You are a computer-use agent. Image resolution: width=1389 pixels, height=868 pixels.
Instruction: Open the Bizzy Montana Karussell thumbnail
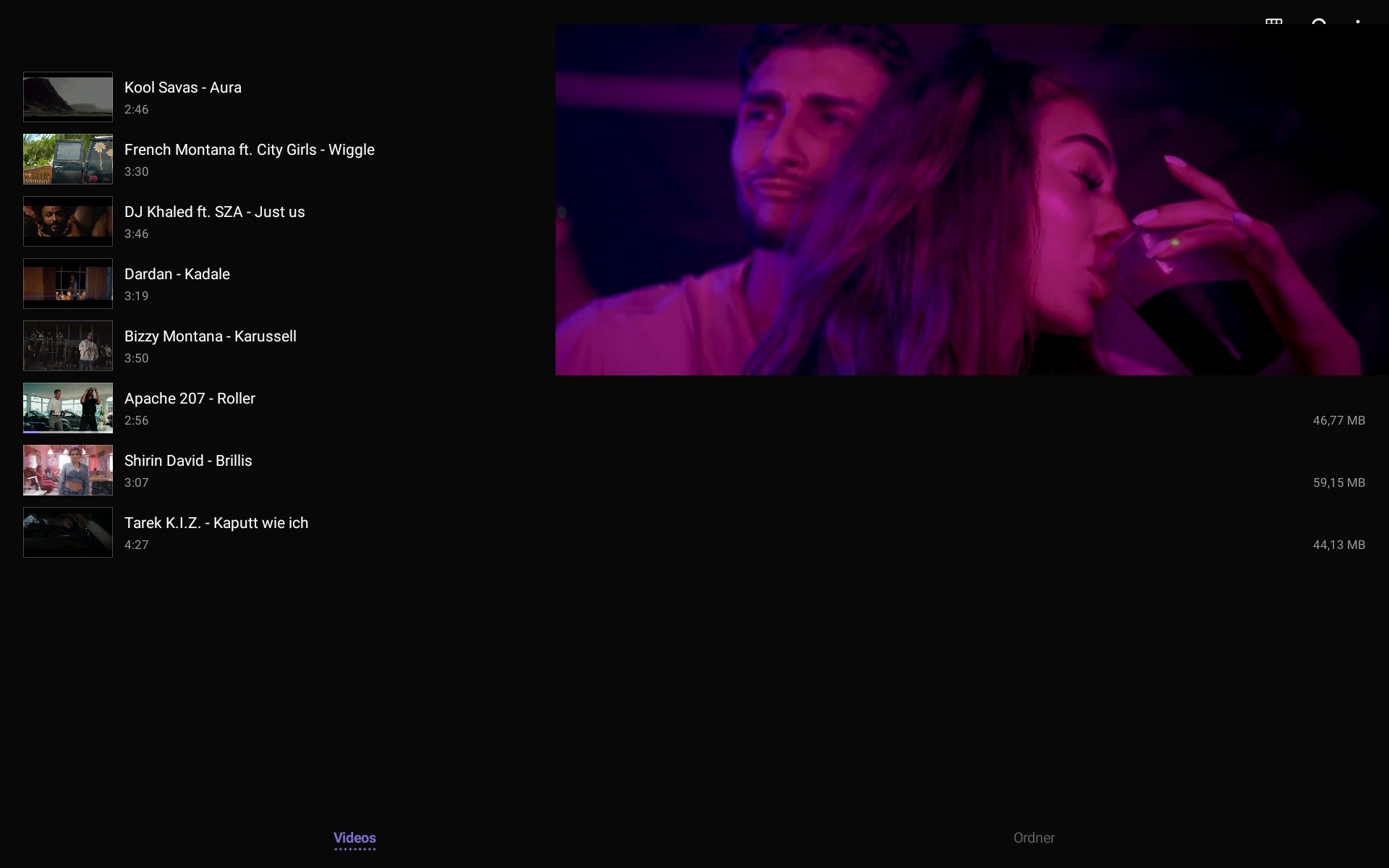click(x=68, y=346)
